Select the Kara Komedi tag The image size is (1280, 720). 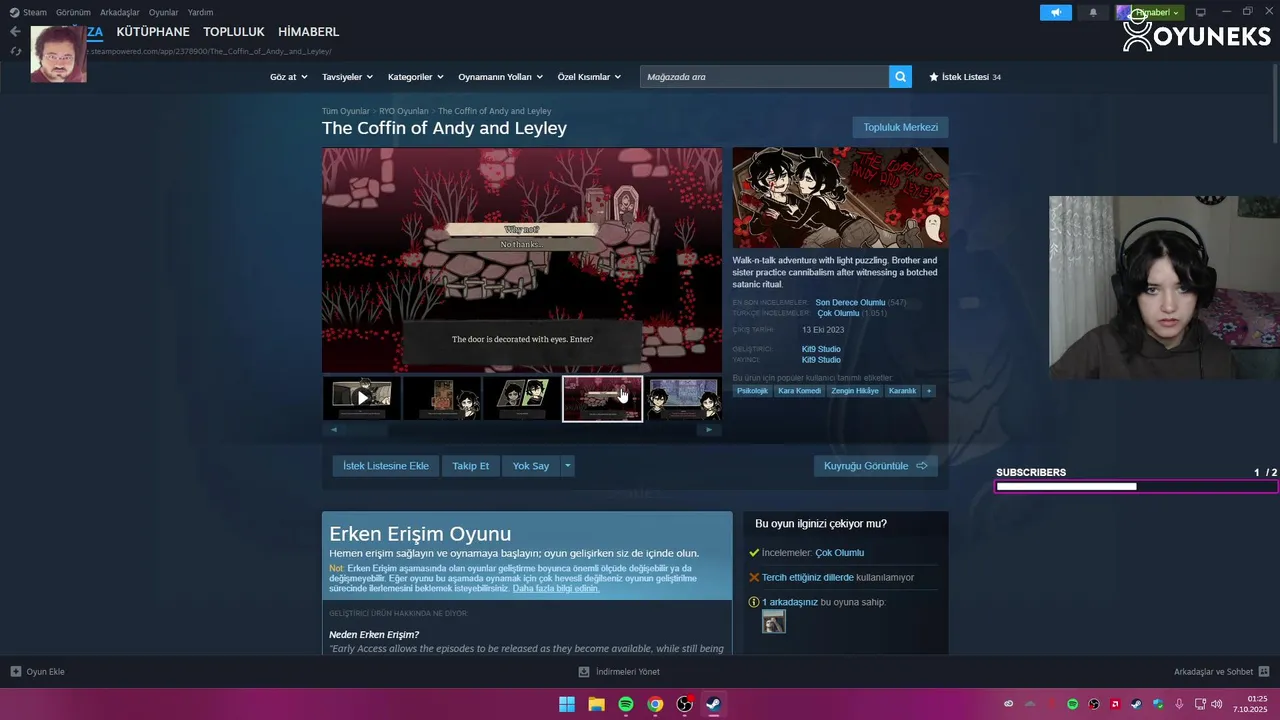click(x=799, y=391)
